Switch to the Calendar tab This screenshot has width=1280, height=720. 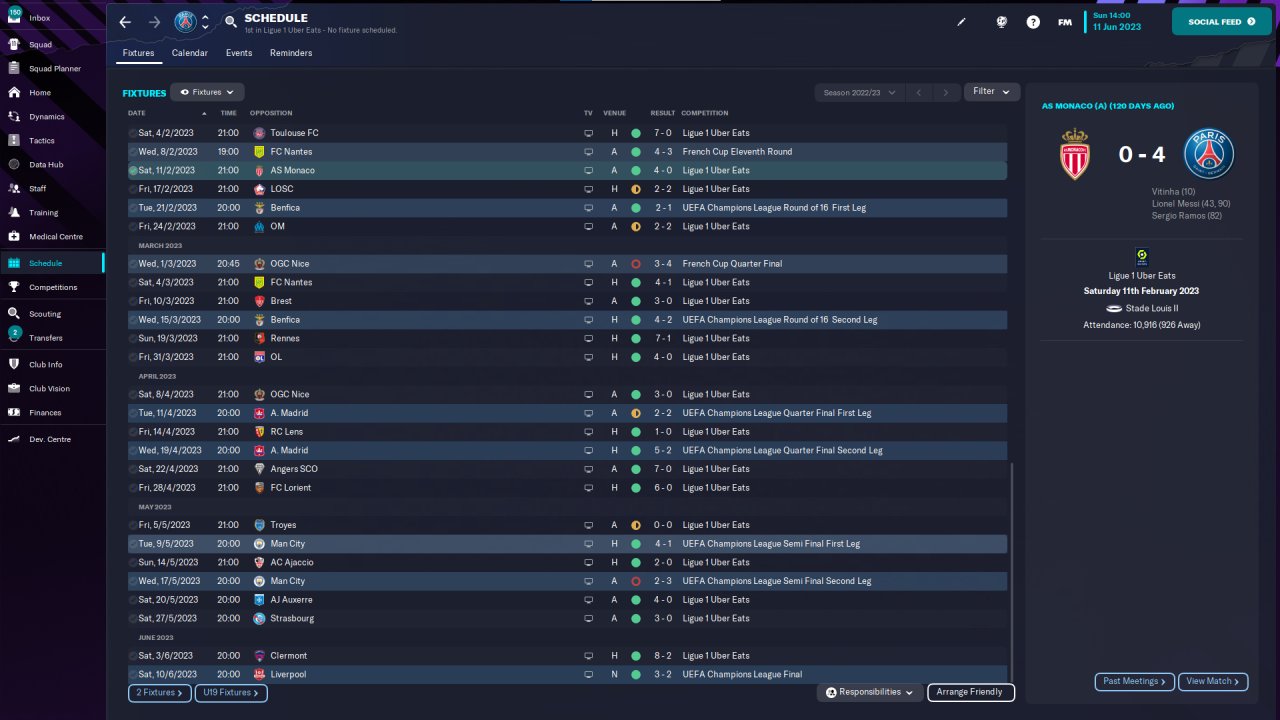[x=190, y=53]
